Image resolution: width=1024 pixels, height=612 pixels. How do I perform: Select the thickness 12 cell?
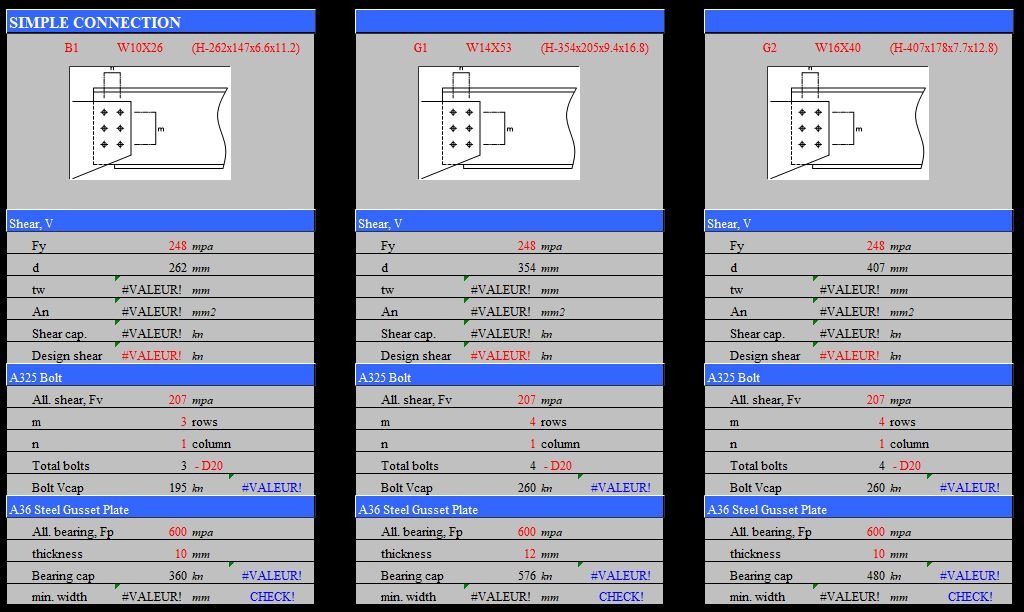click(x=530, y=554)
